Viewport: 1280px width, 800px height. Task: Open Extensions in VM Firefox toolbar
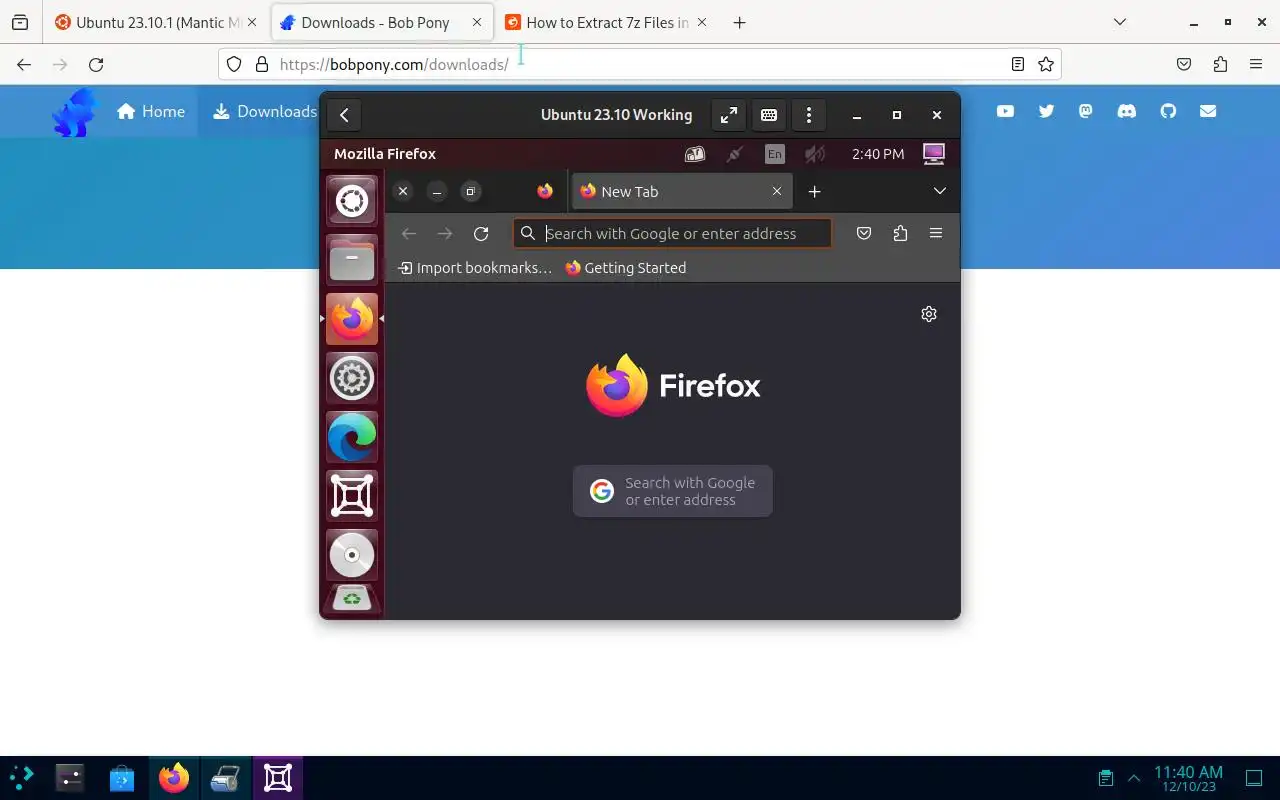(x=900, y=233)
